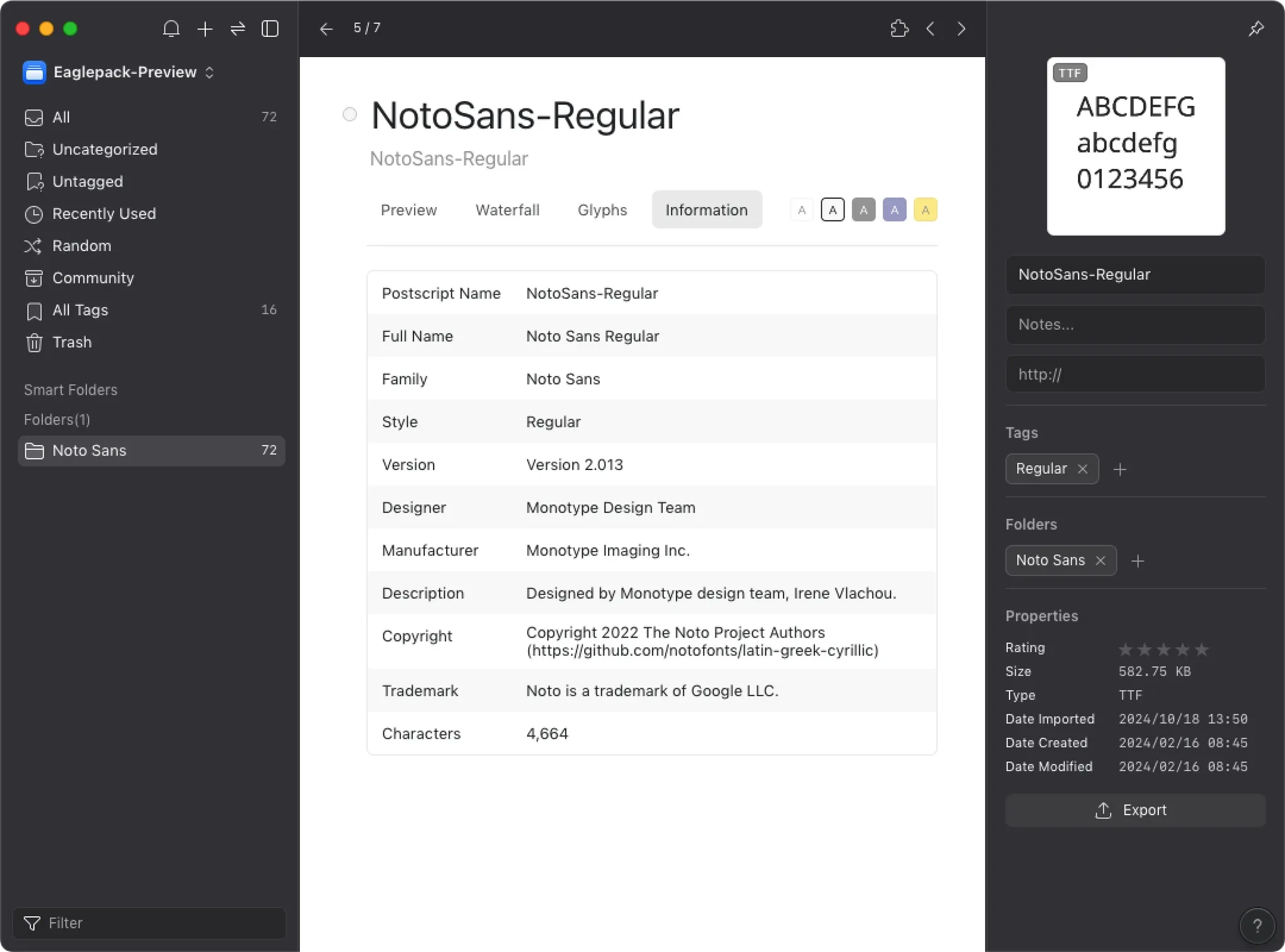
Task: Open the Random section
Action: point(151,245)
